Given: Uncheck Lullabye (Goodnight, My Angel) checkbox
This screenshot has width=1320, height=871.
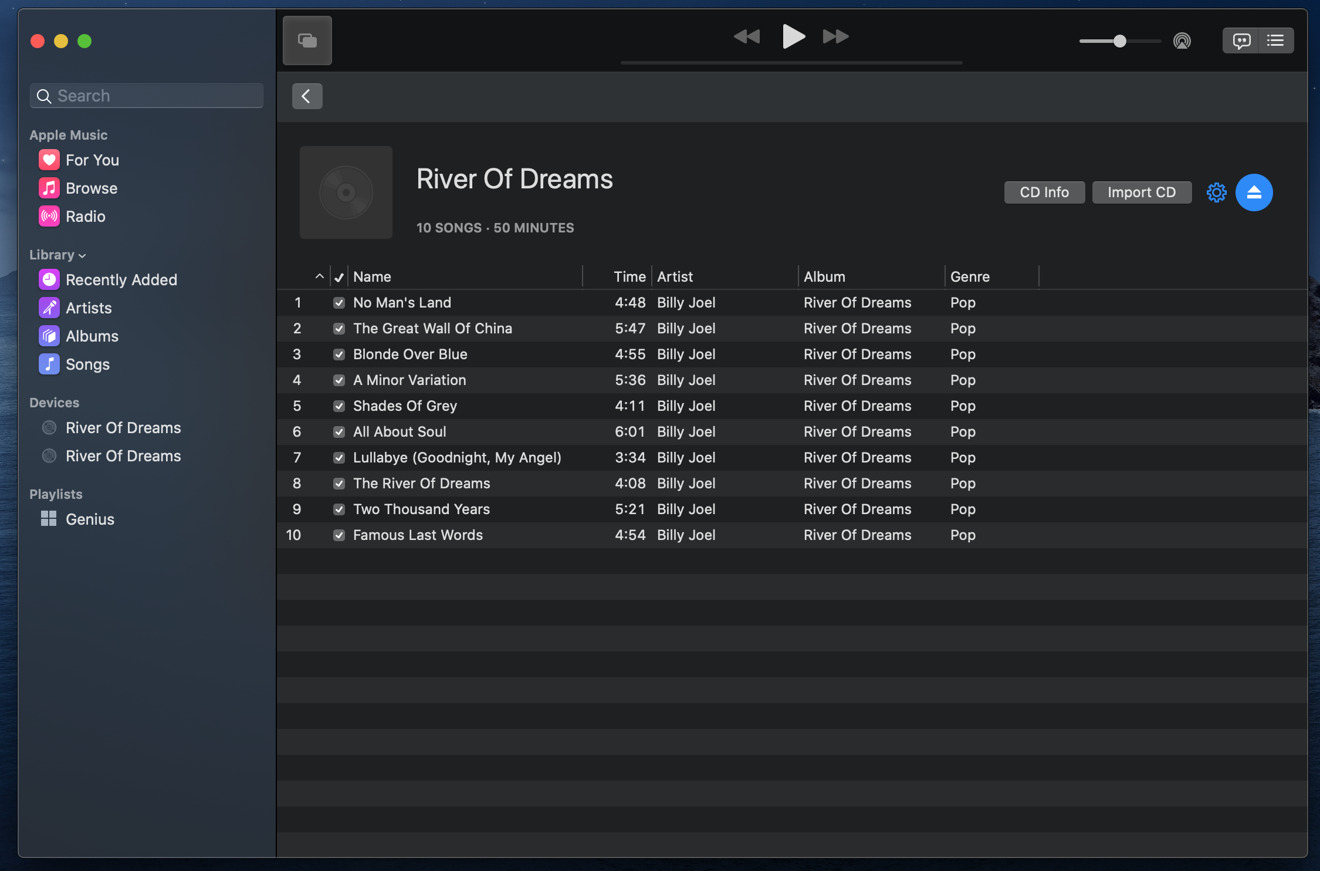Looking at the screenshot, I should pos(339,458).
